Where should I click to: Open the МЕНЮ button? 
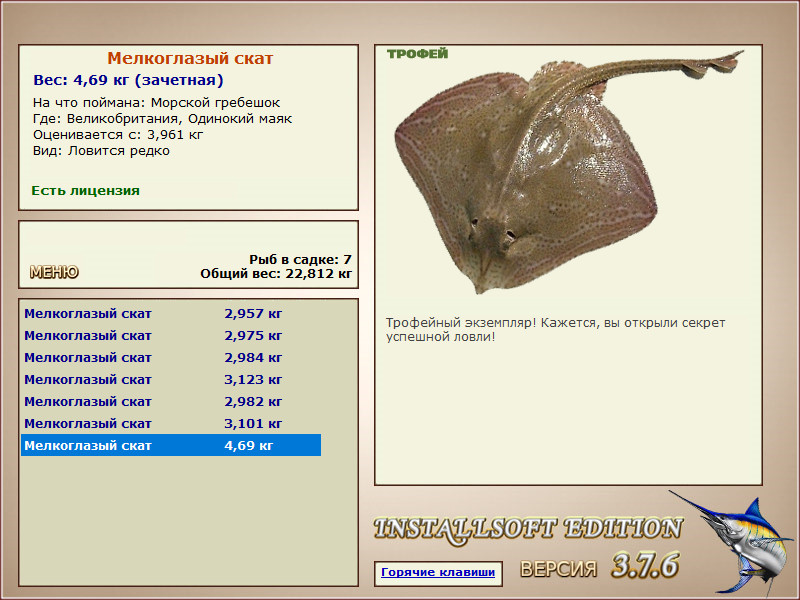pyautogui.click(x=54, y=272)
